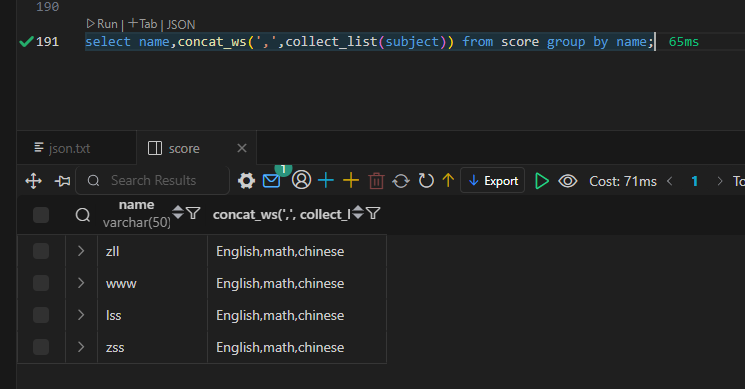Open the results settings gear
The height and width of the screenshot is (389, 745).
(x=246, y=181)
